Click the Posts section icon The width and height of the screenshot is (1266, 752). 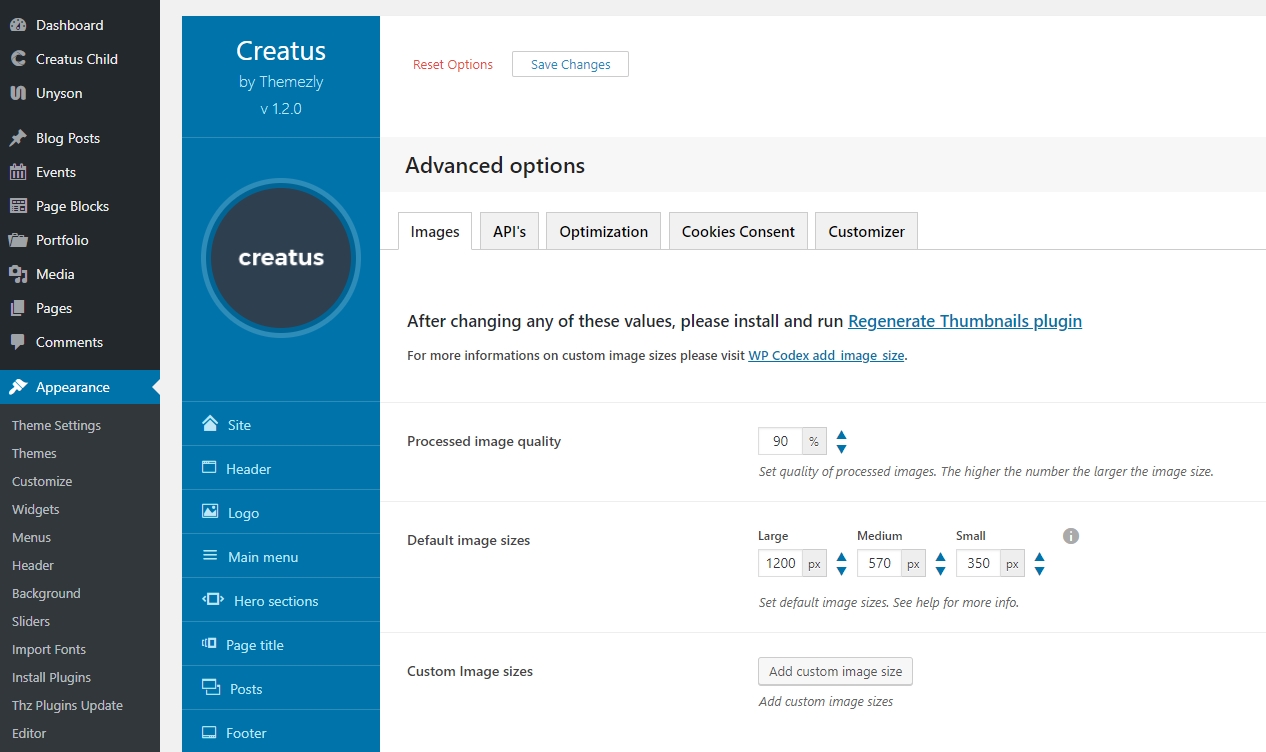point(211,688)
